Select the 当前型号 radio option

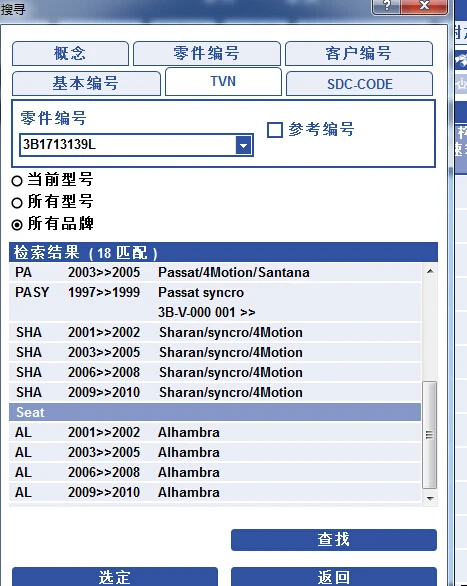(17, 181)
